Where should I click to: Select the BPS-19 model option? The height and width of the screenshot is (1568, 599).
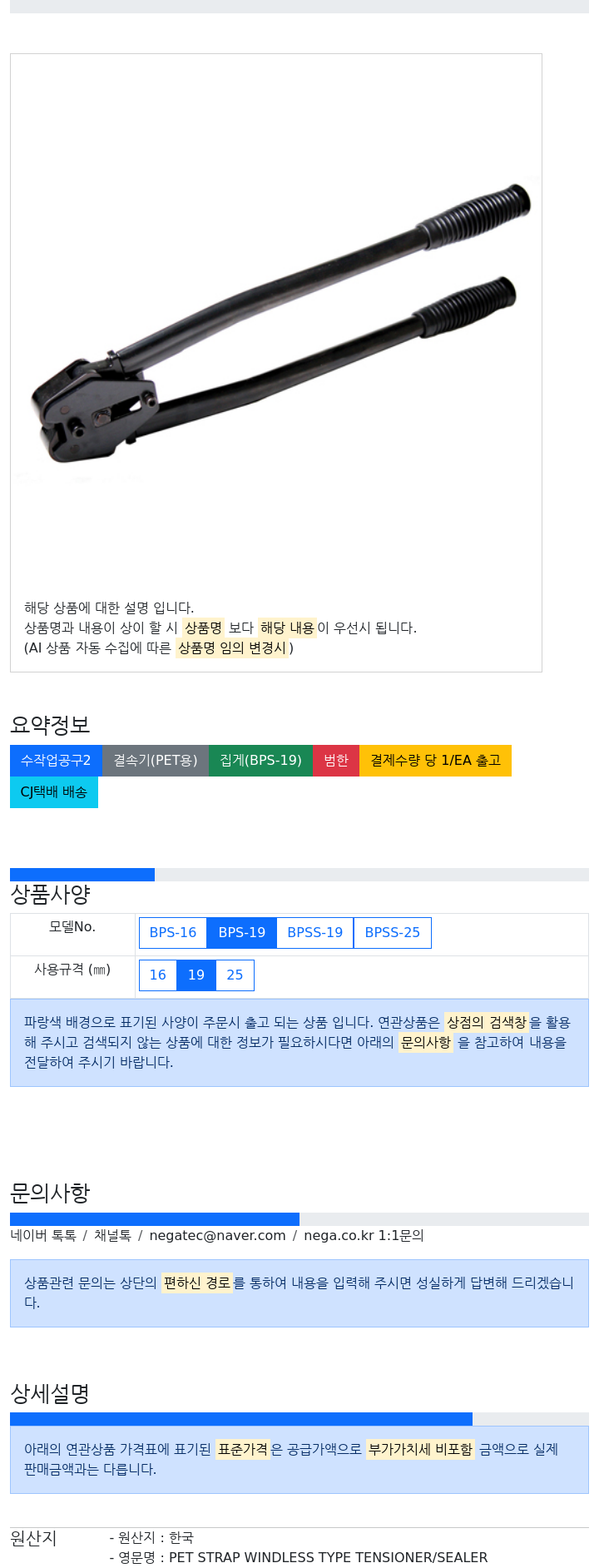tap(242, 933)
